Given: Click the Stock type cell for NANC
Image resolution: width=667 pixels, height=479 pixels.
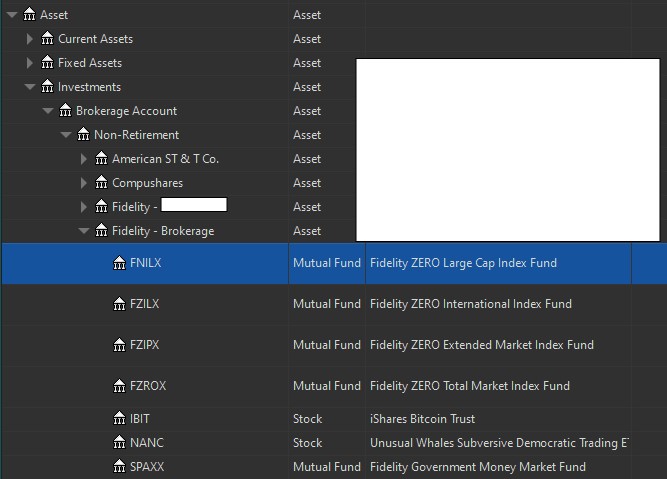Looking at the screenshot, I should pyautogui.click(x=308, y=443).
